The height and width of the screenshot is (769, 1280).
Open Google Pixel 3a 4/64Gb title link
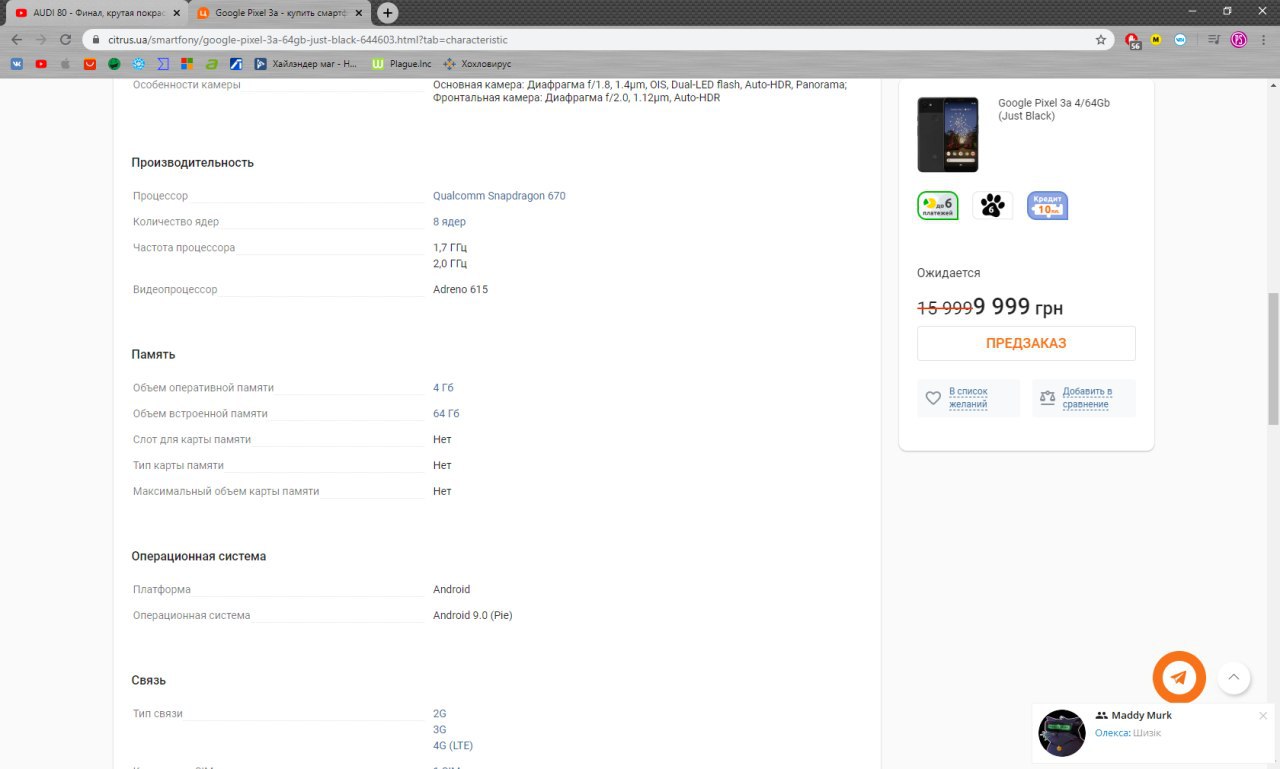[x=1054, y=110]
